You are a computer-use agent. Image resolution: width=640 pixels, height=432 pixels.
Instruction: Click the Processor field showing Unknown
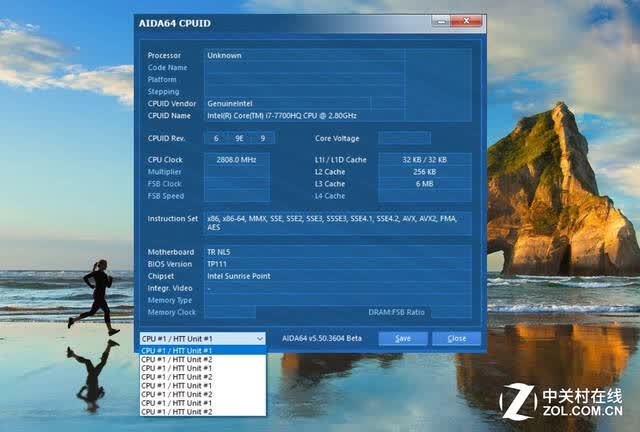click(x=304, y=56)
